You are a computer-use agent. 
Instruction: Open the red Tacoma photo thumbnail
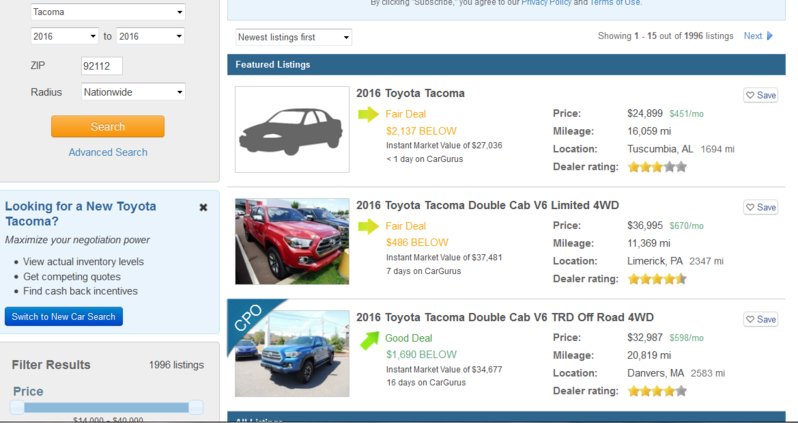click(x=292, y=241)
